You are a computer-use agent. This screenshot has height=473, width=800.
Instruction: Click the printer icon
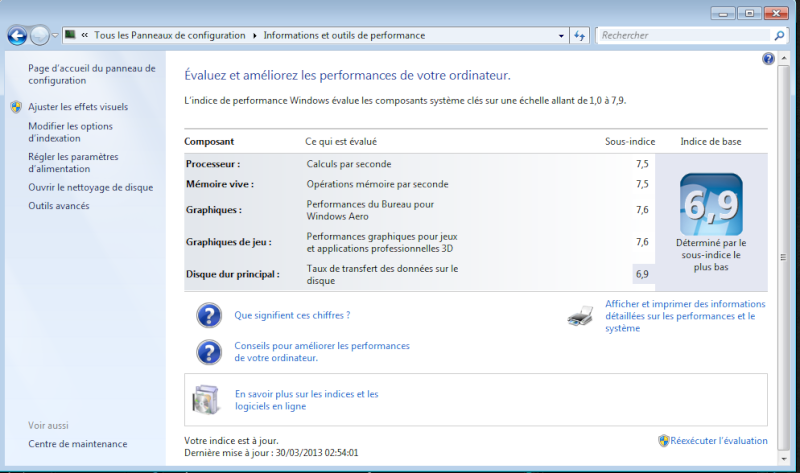tap(580, 316)
